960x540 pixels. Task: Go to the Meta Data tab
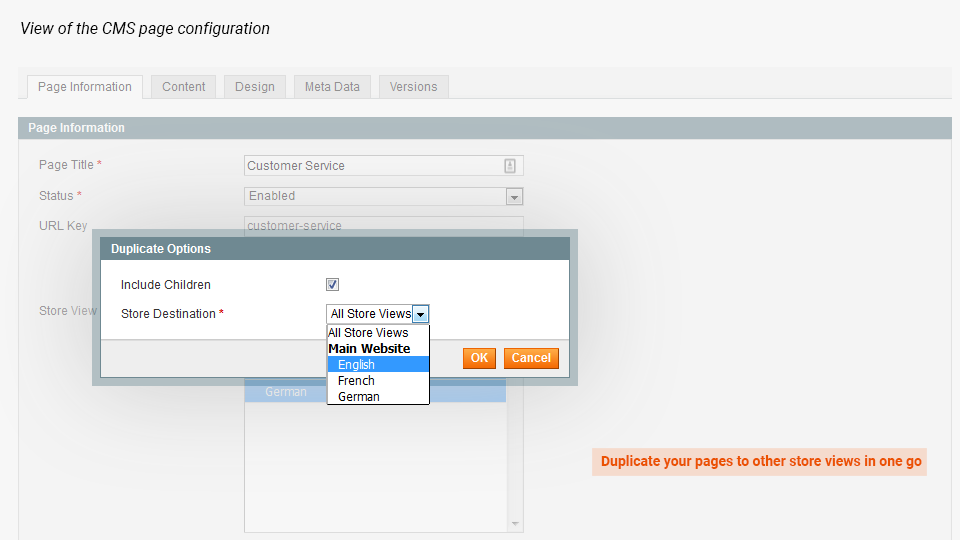[x=332, y=87]
